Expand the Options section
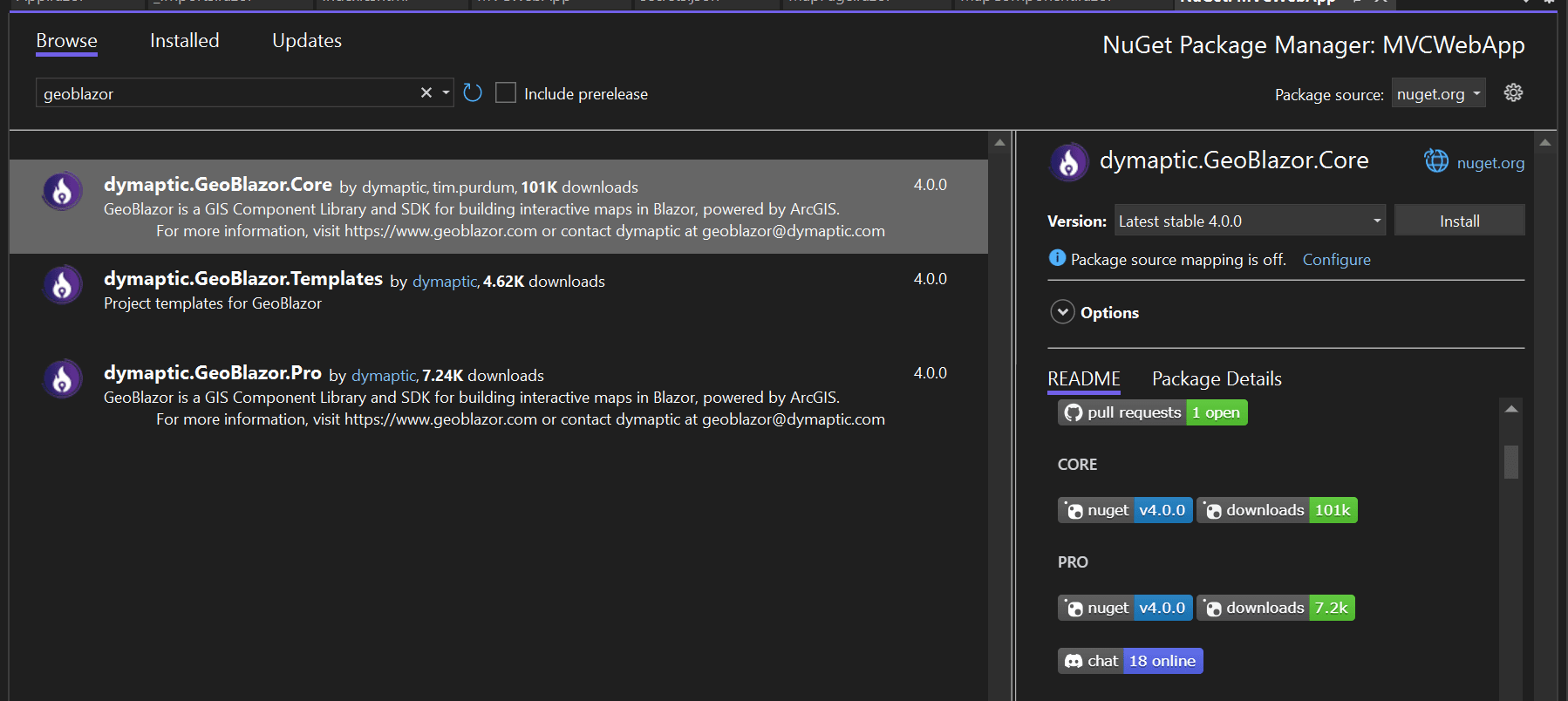 click(x=1062, y=312)
